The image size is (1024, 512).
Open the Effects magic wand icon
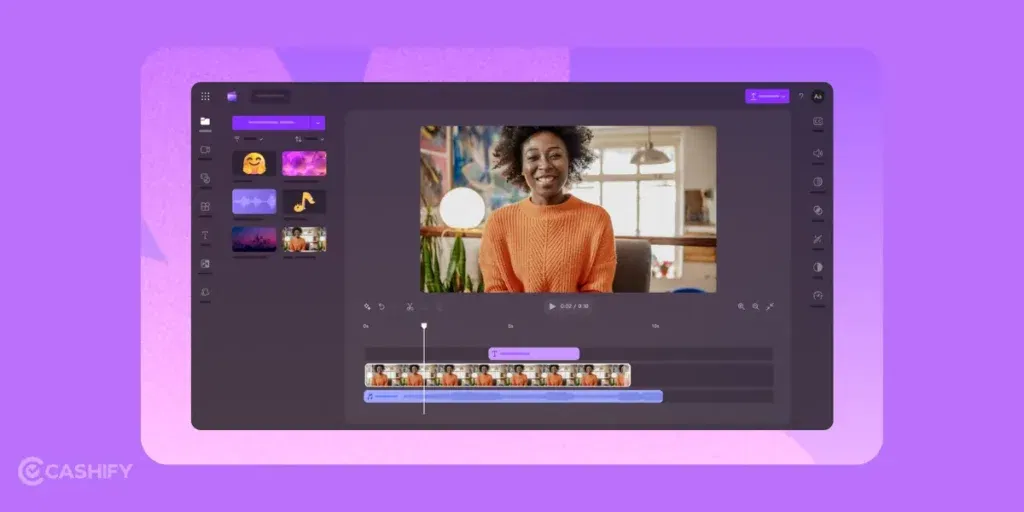[x=818, y=239]
